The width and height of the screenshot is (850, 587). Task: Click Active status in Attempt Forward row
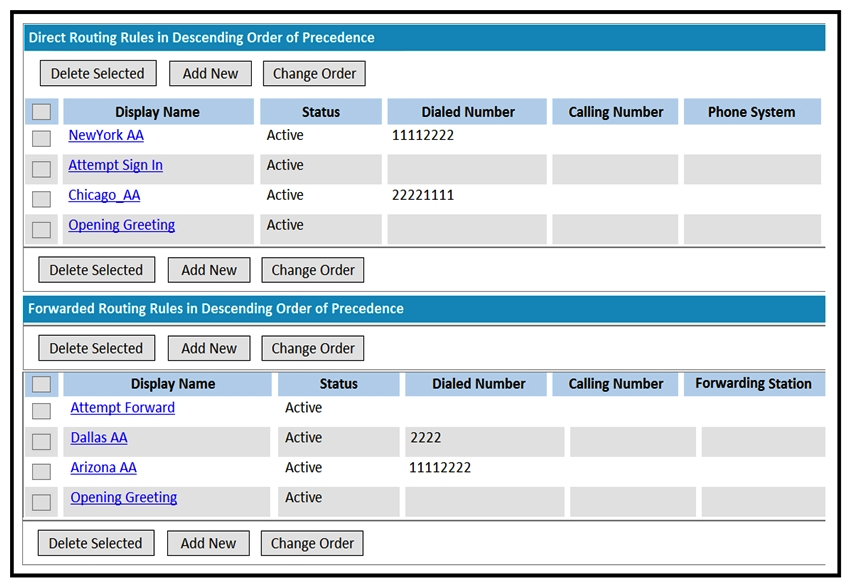(x=304, y=408)
